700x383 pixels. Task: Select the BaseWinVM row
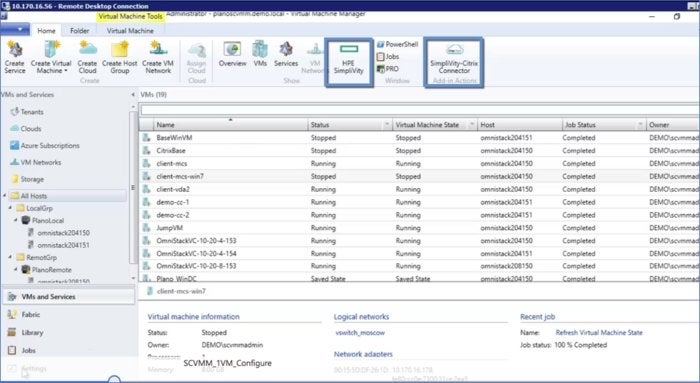click(420, 138)
